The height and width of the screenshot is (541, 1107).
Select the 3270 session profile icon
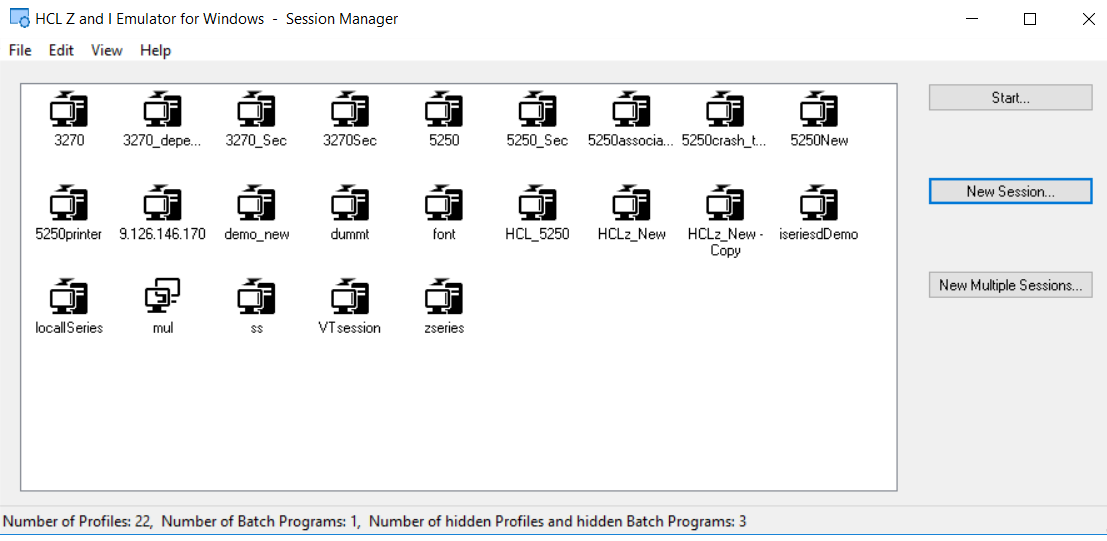[x=69, y=108]
